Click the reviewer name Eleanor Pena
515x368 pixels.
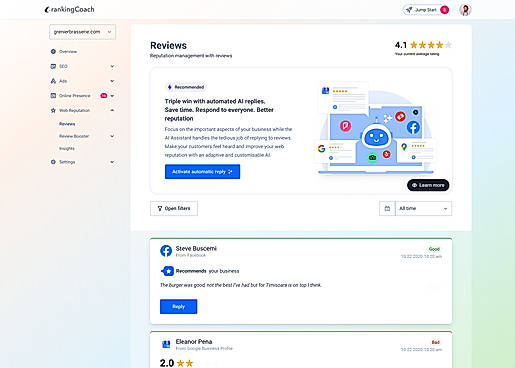click(x=194, y=342)
